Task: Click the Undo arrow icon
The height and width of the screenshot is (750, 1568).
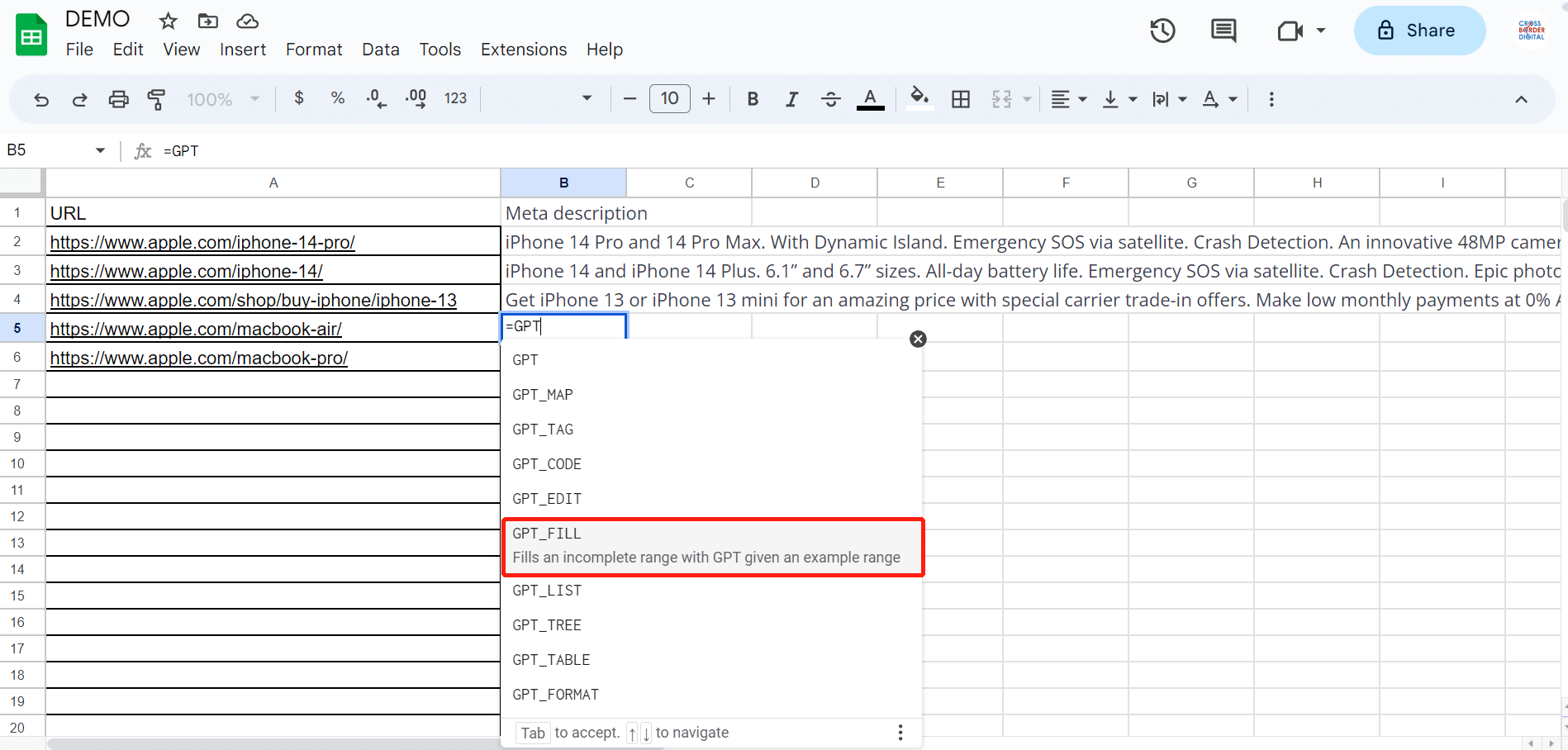Action: (x=40, y=99)
